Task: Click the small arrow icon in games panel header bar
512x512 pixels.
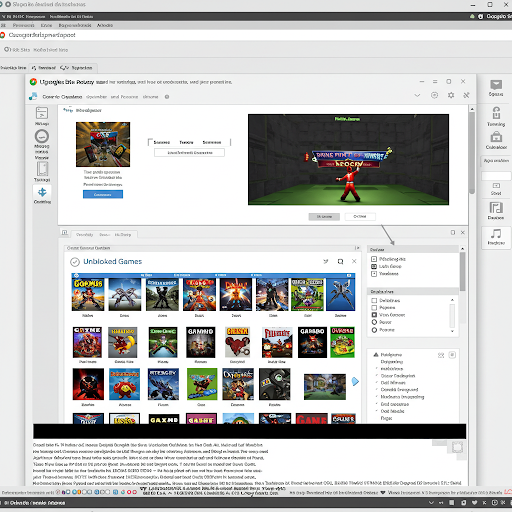Action: click(x=357, y=248)
